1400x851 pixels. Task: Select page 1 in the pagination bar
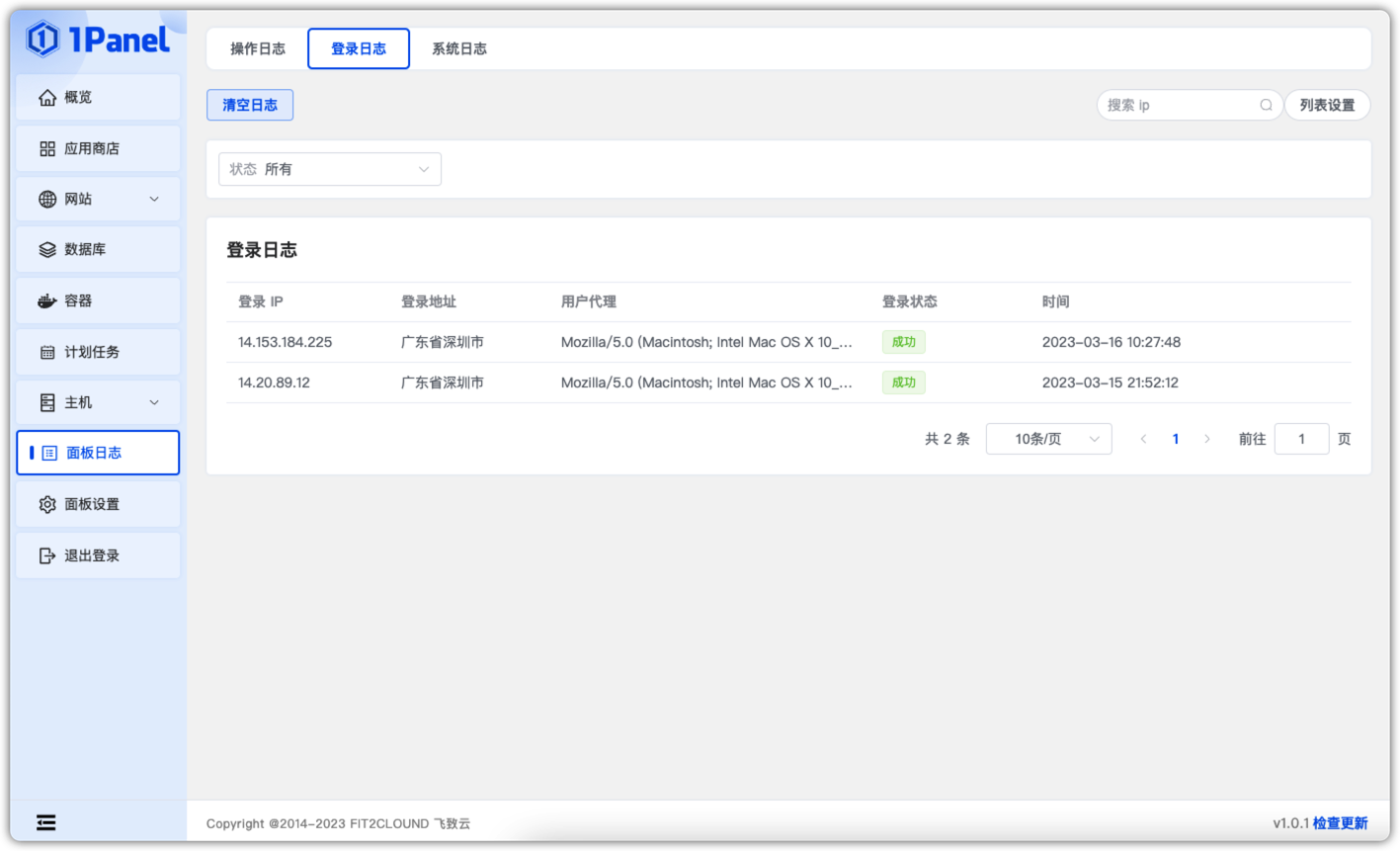(1176, 438)
